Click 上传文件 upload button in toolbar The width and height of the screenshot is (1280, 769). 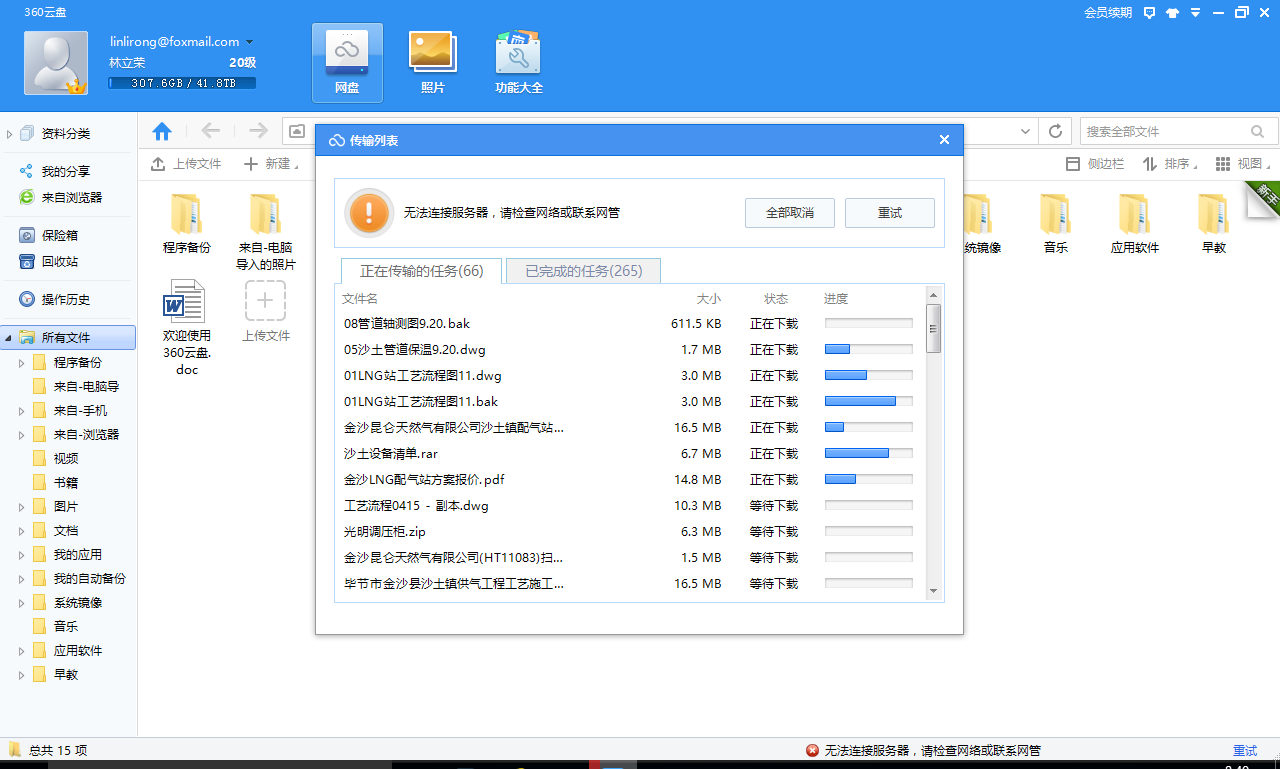[186, 163]
